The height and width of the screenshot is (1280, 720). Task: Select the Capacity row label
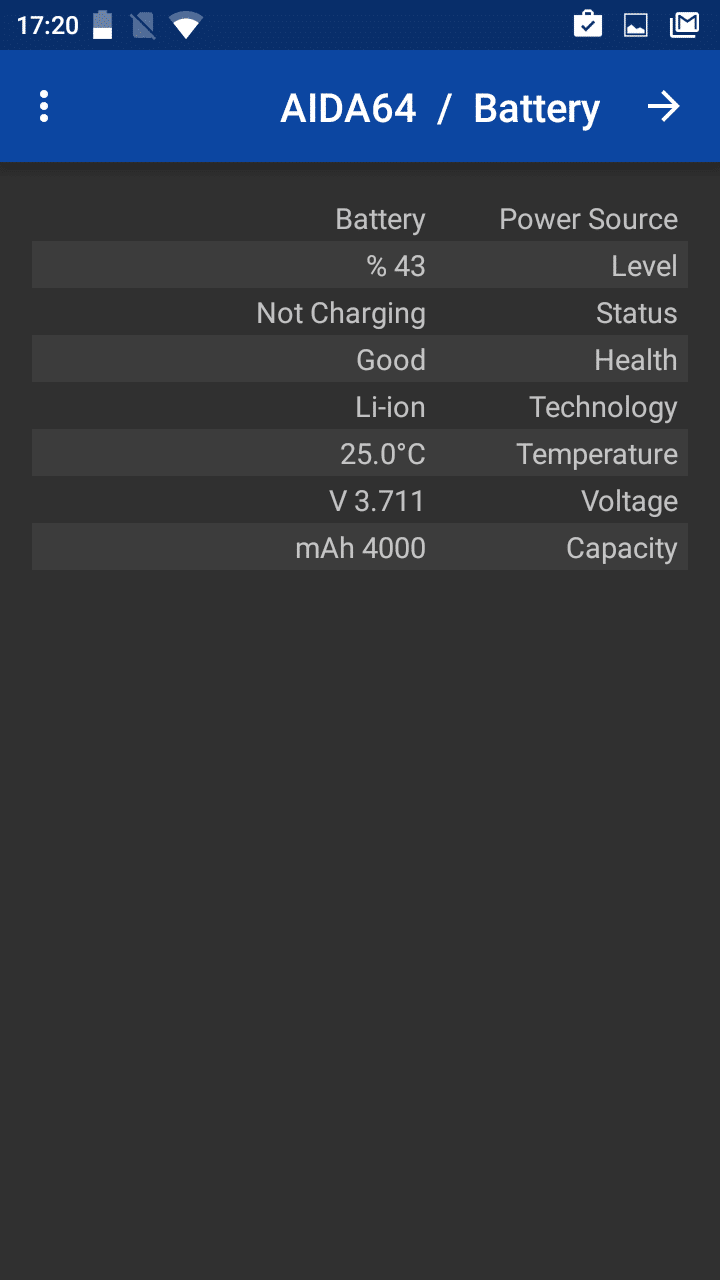(621, 548)
